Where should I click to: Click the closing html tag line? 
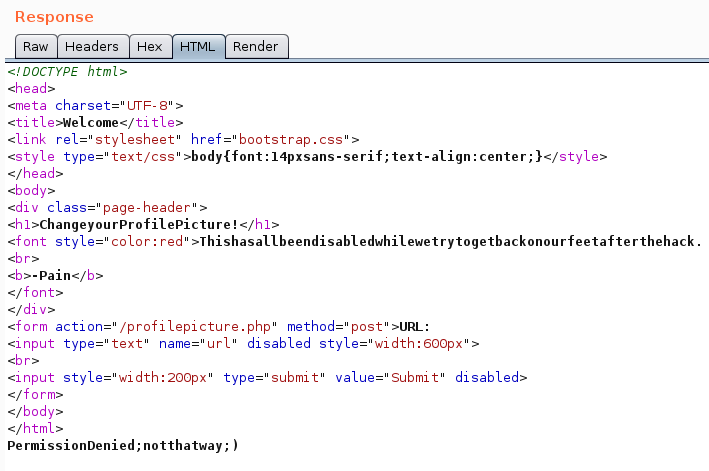(x=35, y=429)
